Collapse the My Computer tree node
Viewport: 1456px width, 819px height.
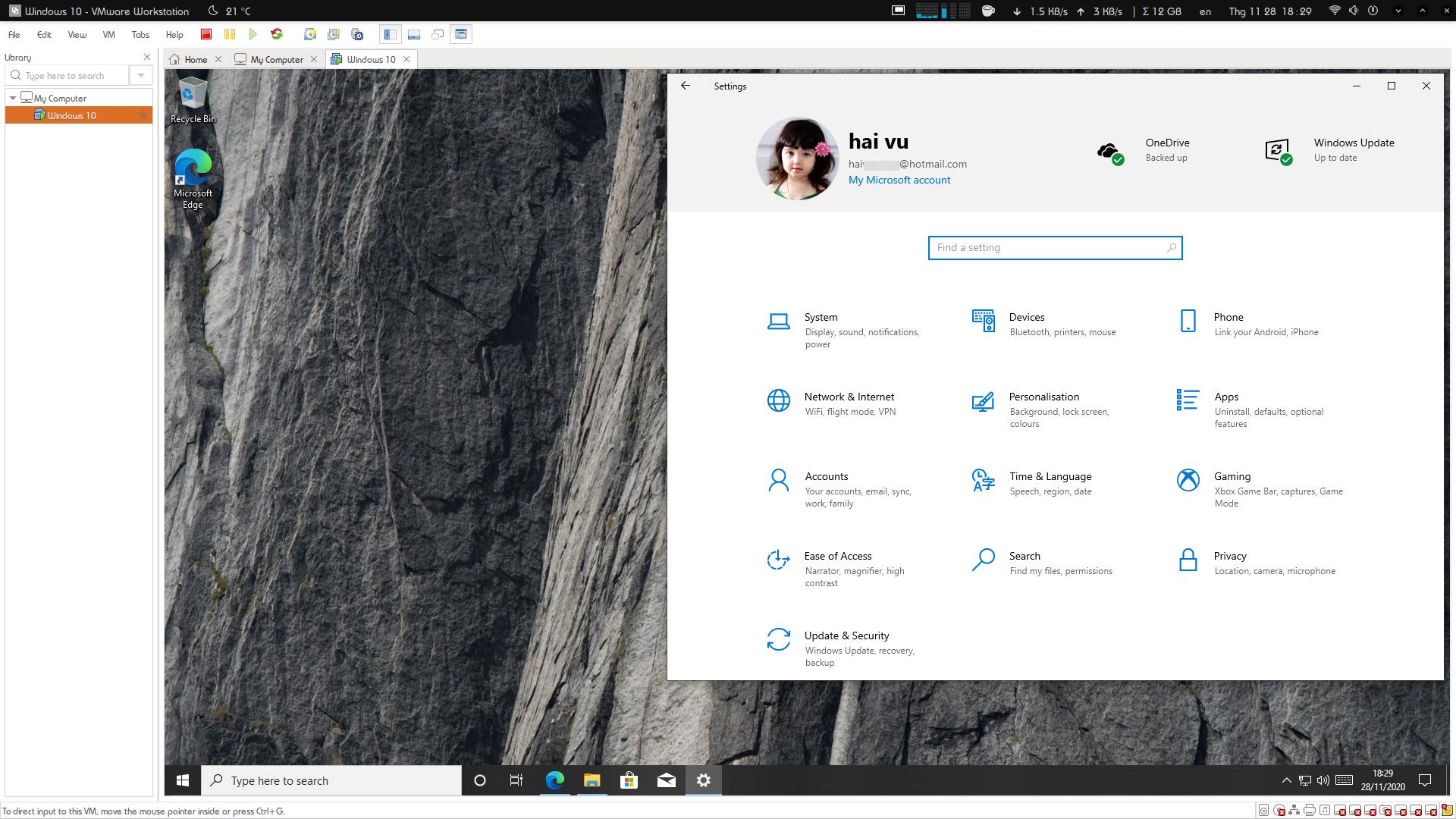[13, 99]
